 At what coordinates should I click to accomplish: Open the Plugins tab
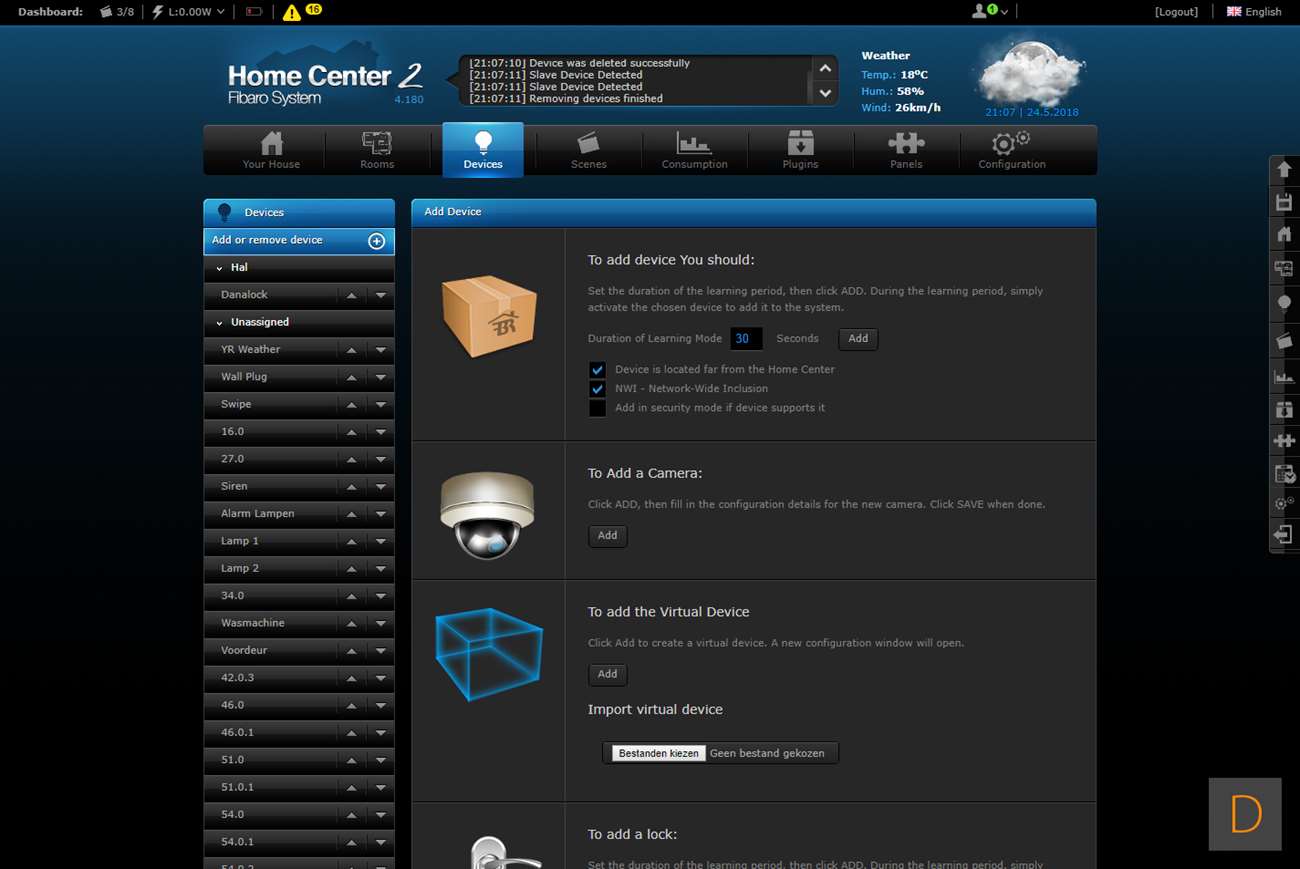(800, 150)
